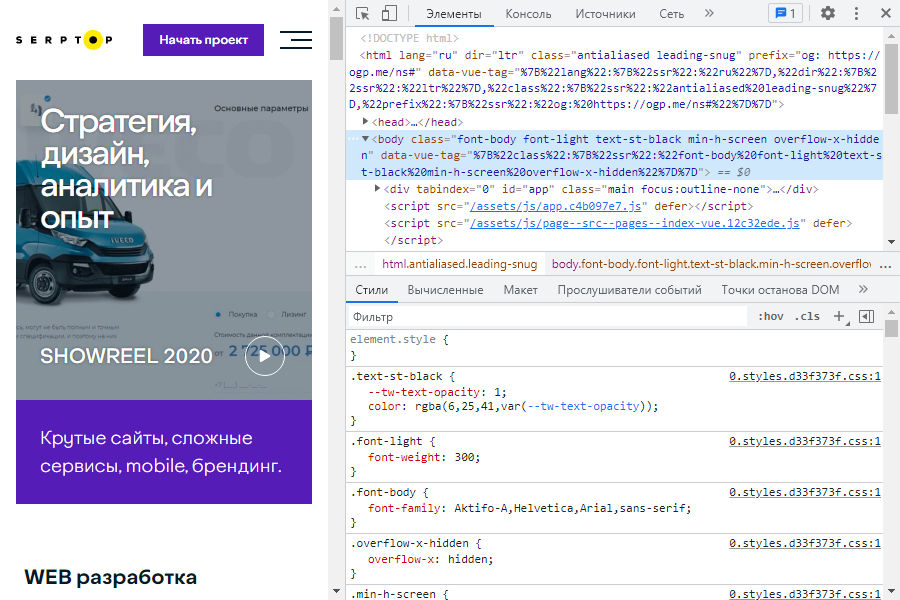Open the website hamburger menu

tap(296, 40)
